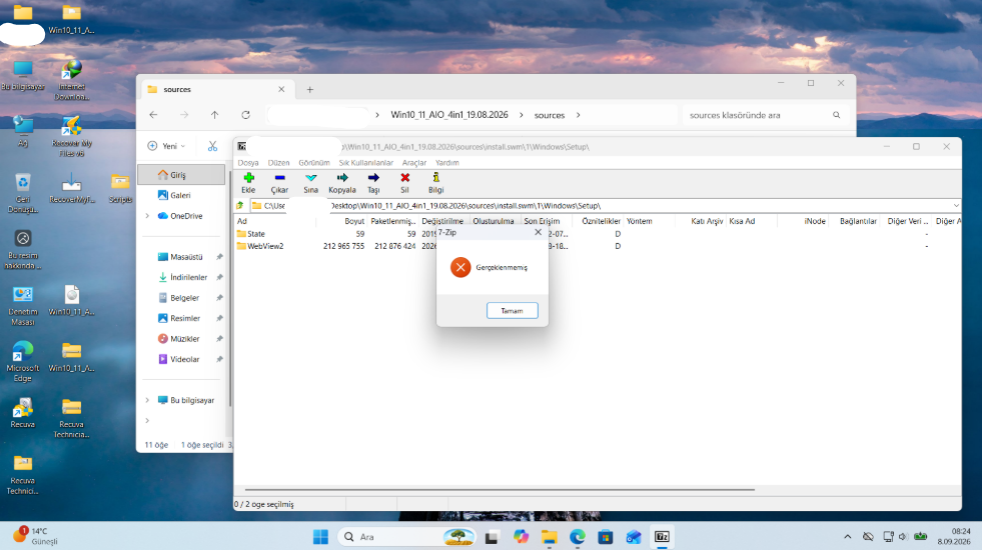Click the 7-Zip Kopyala (copy) toolbar icon

(342, 182)
